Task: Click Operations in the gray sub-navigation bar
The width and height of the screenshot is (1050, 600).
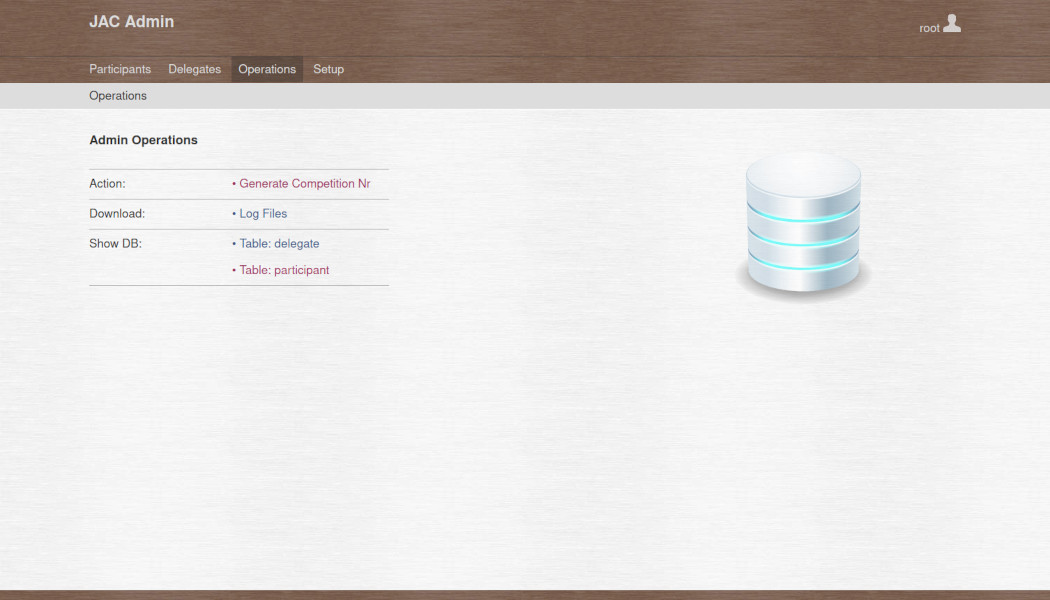Action: pyautogui.click(x=118, y=96)
